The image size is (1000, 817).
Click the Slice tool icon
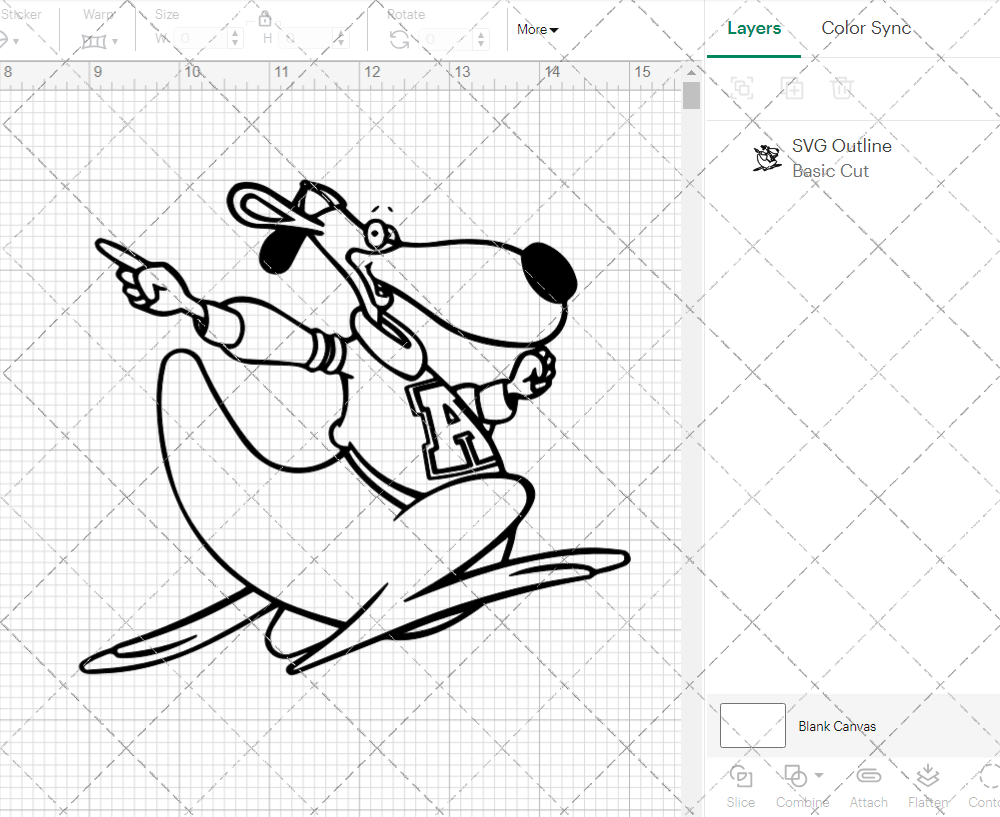741,777
